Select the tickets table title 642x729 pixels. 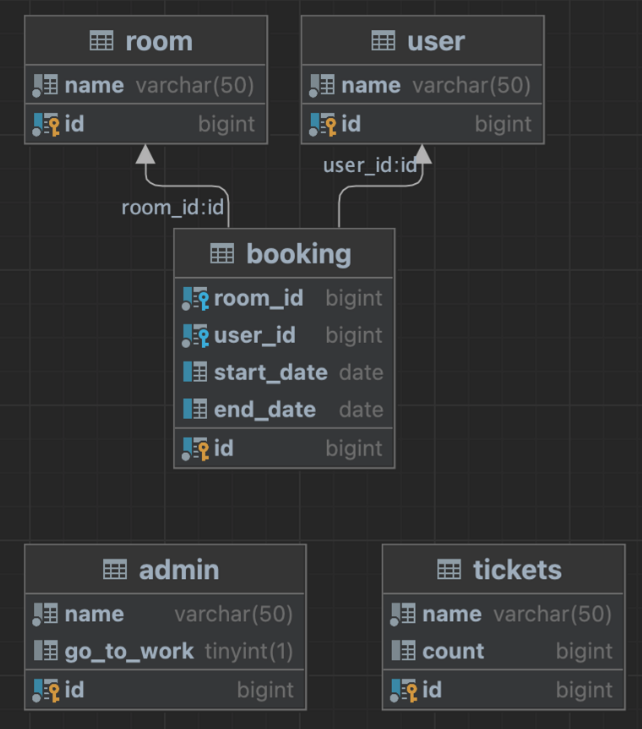pyautogui.click(x=517, y=570)
